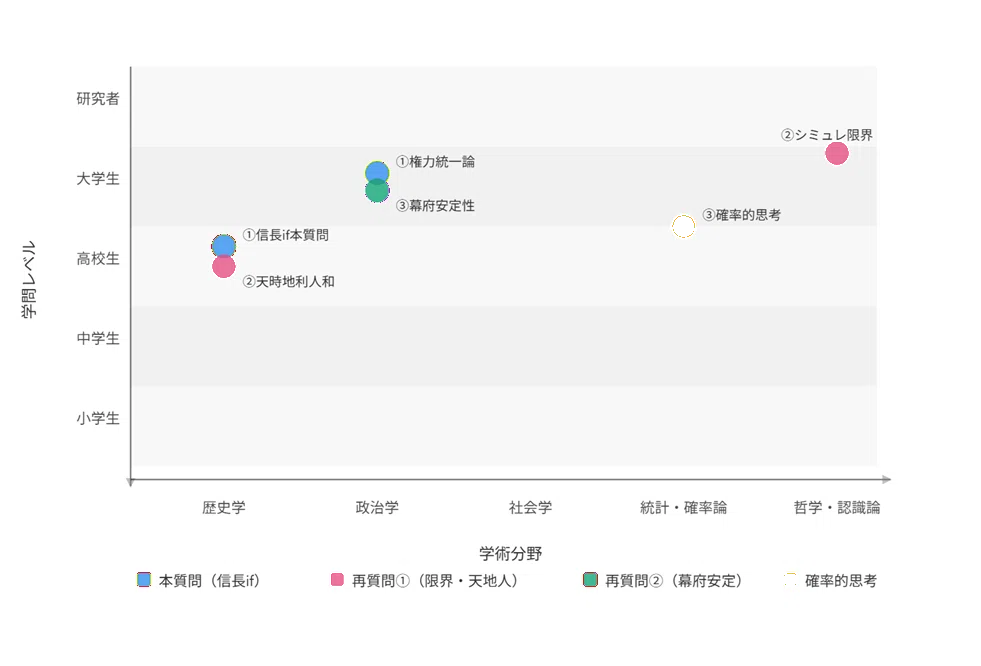Select the blue 信長if本質問 bubble
This screenshot has height=666, width=981.
(223, 245)
